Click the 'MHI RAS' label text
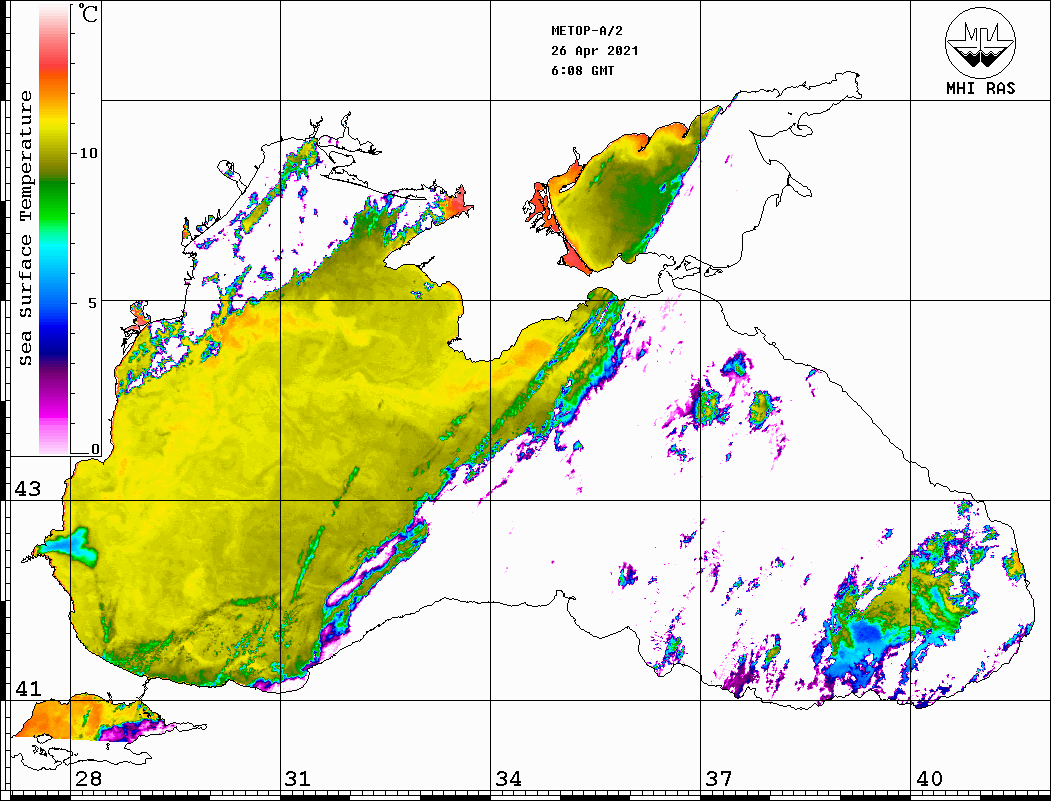This screenshot has width=1051, height=801. [x=981, y=88]
